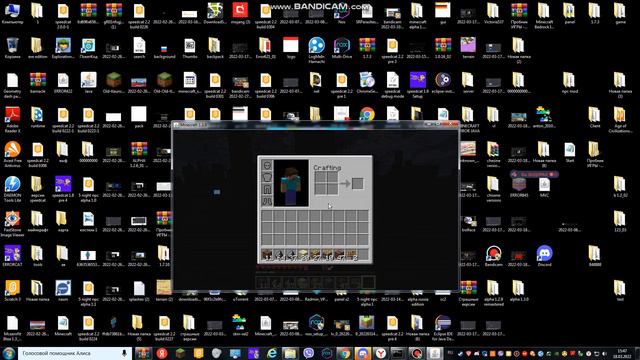The image size is (640, 360).
Task: Click the leggings armor slot in inventory
Action: [267, 189]
